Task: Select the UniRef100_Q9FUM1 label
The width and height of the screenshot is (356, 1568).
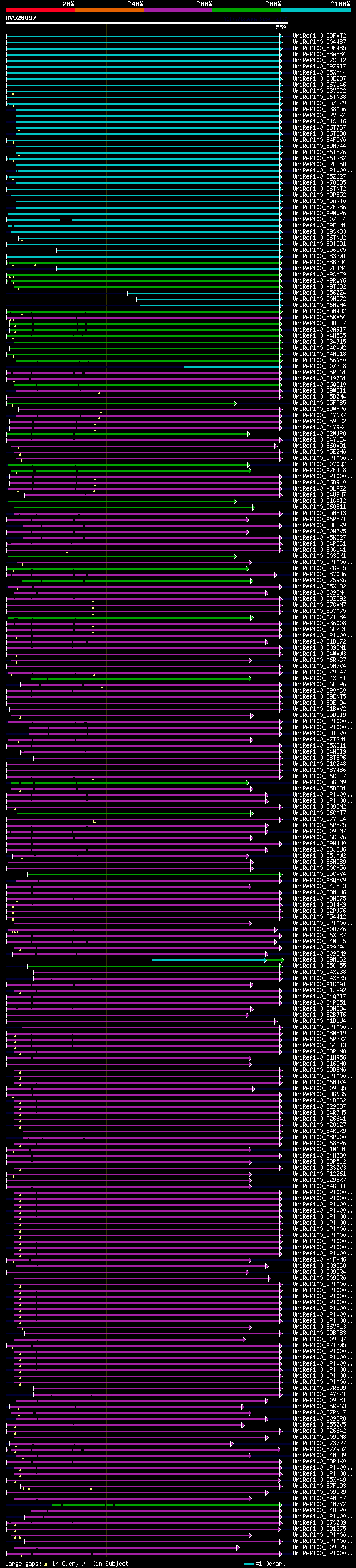Action: pos(319,226)
